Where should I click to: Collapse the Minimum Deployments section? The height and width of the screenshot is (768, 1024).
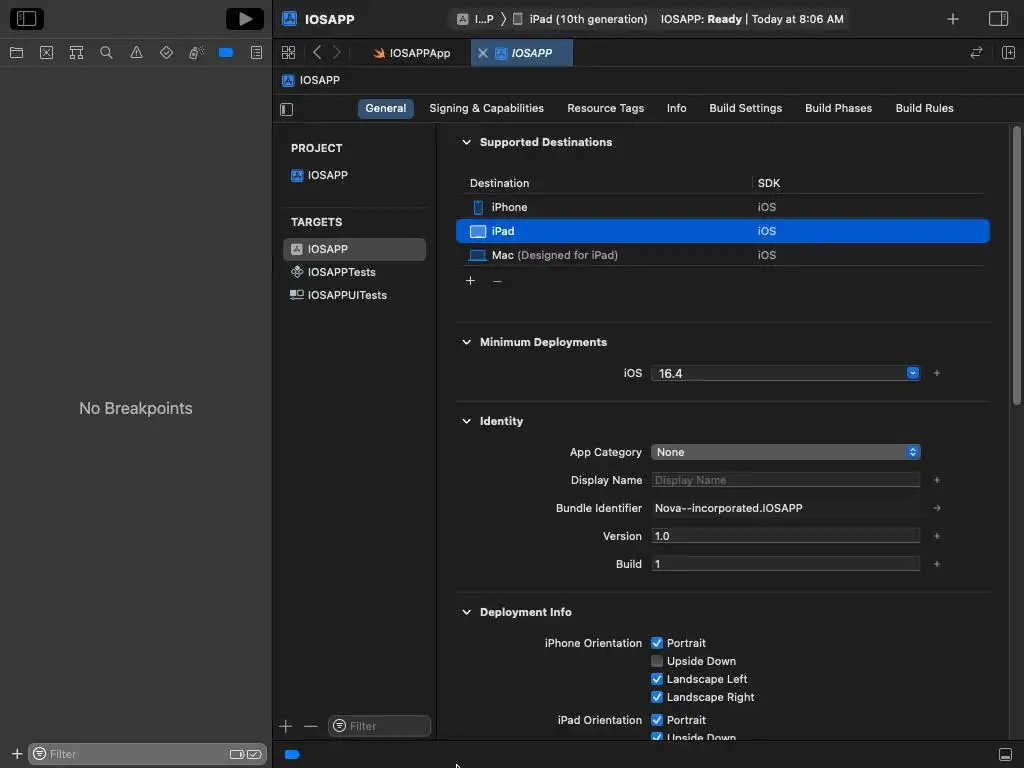click(x=466, y=342)
